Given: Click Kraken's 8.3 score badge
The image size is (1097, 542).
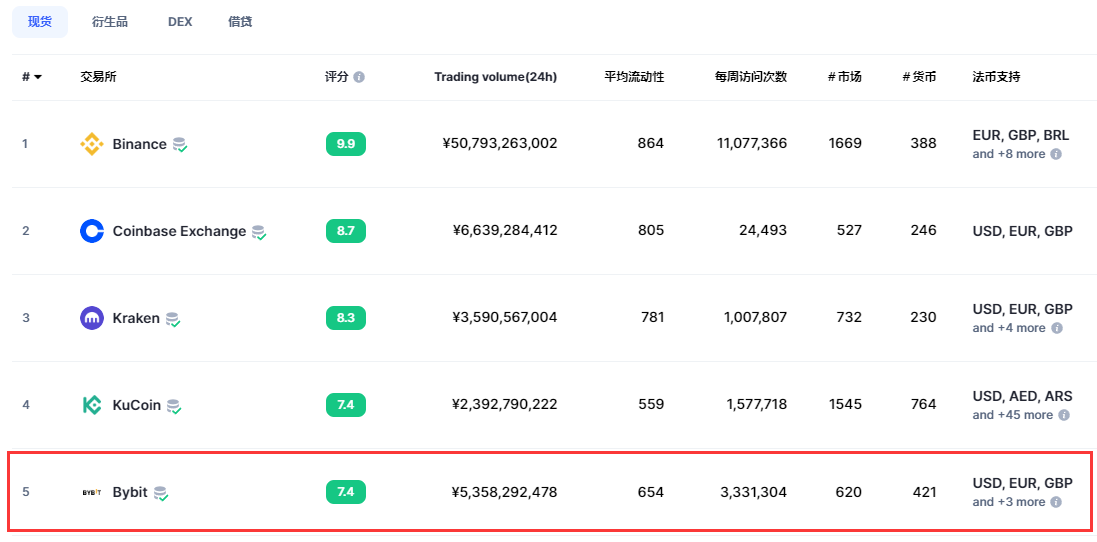Looking at the screenshot, I should point(346,318).
